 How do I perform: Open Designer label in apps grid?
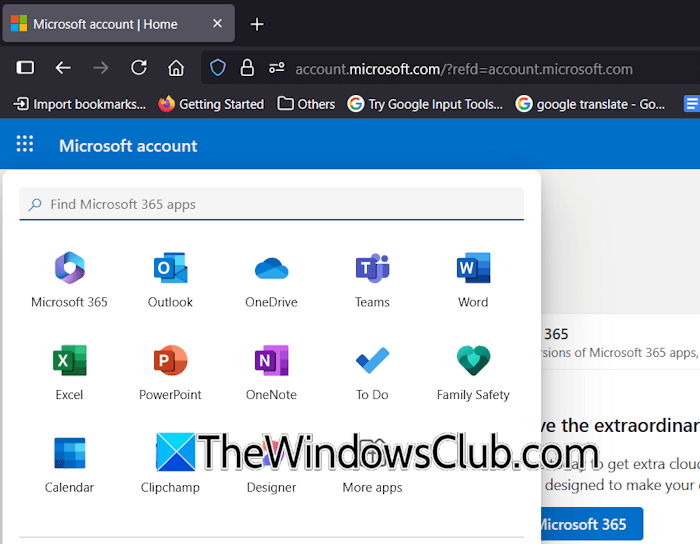(271, 487)
